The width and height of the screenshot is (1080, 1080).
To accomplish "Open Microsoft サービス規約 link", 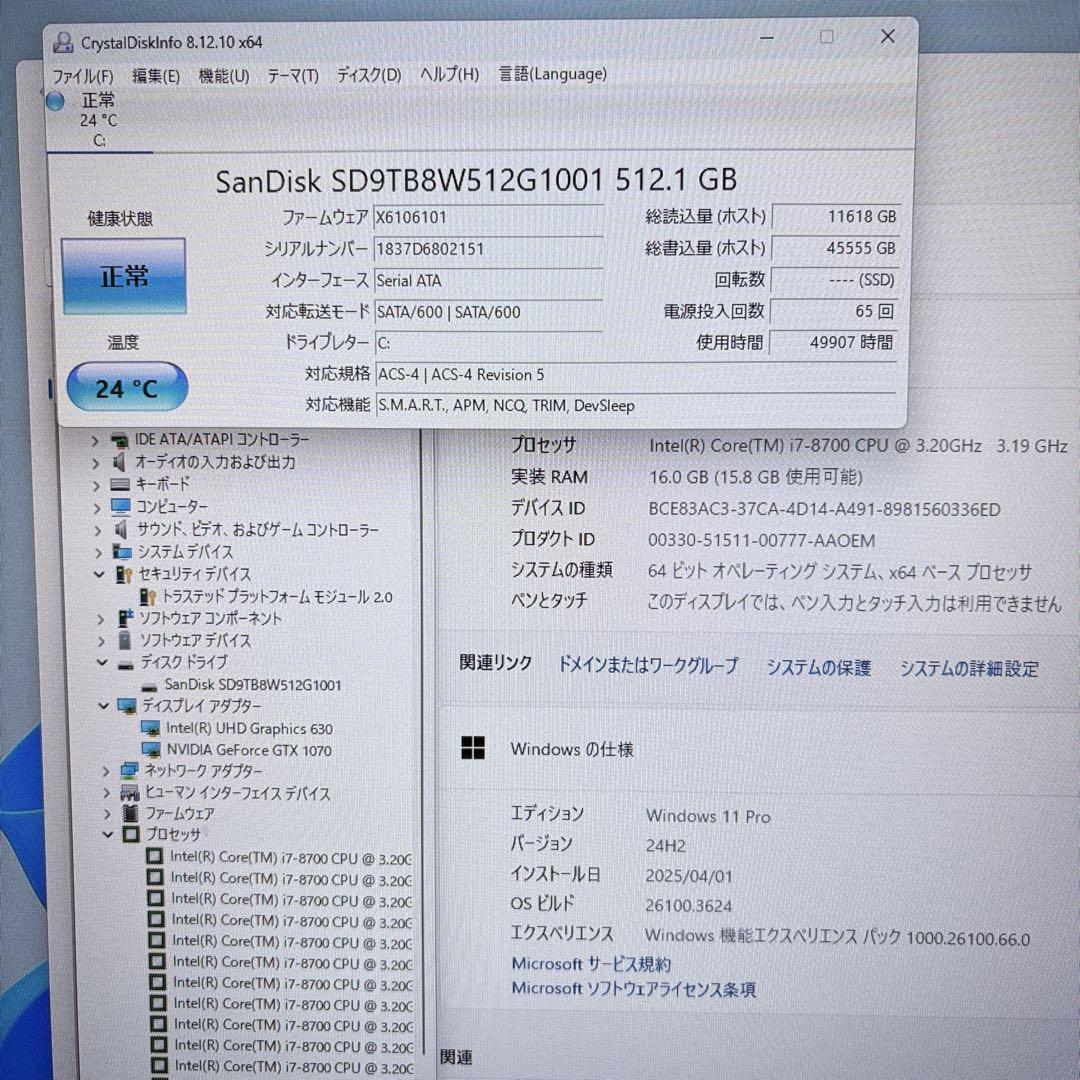I will click(x=591, y=964).
